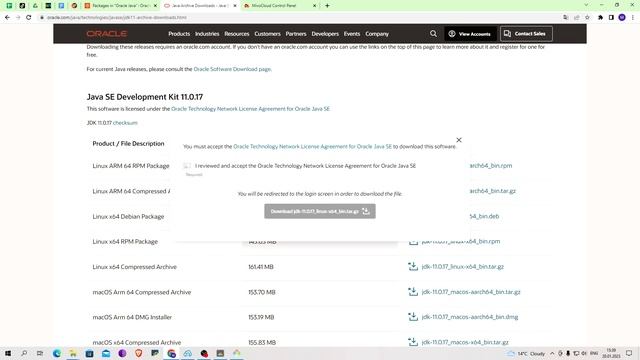Image resolution: width=640 pixels, height=360 pixels.
Task: Open the site search magnifier icon
Action: 433,34
